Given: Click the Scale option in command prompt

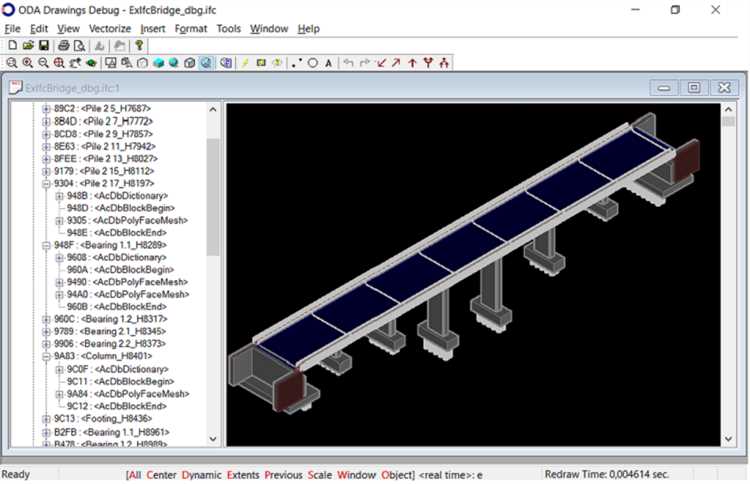Looking at the screenshot, I should (320, 475).
